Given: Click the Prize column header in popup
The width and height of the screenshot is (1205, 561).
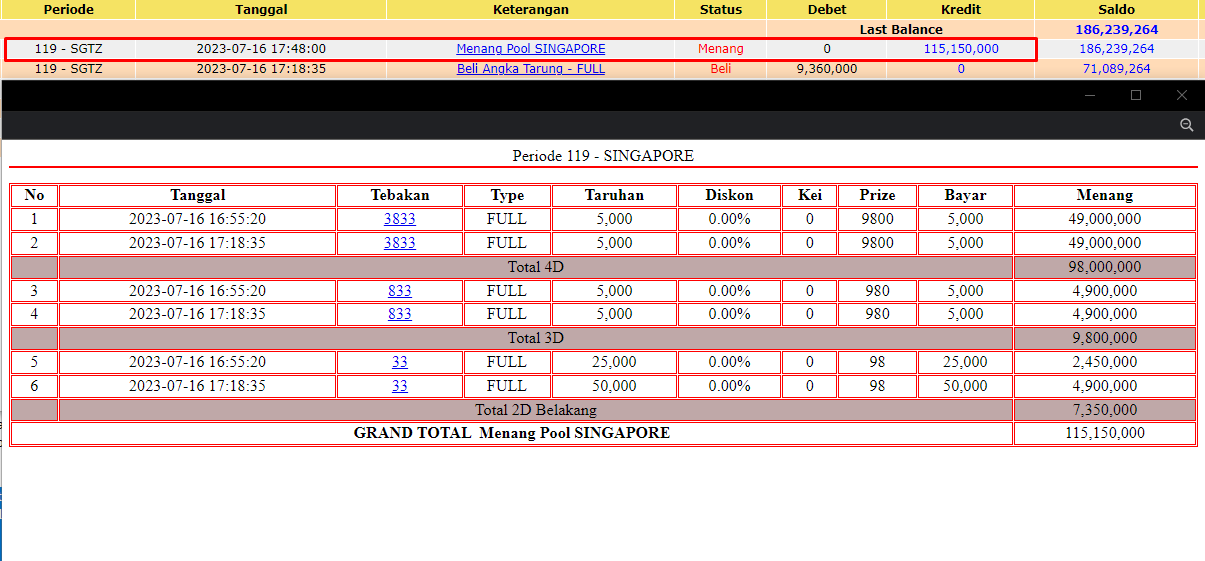Looking at the screenshot, I should pyautogui.click(x=877, y=195).
